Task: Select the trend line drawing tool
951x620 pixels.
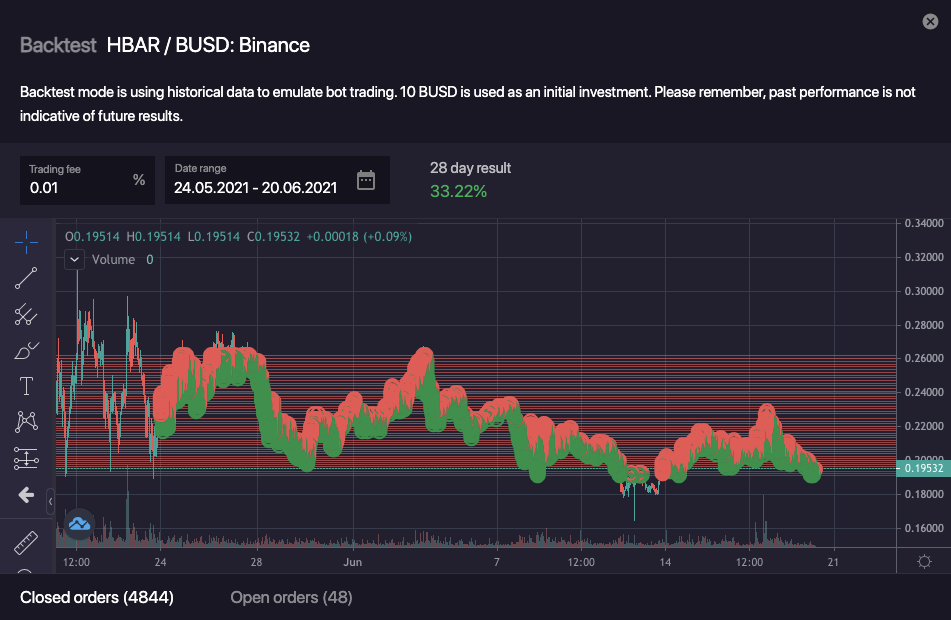Action: click(26, 279)
